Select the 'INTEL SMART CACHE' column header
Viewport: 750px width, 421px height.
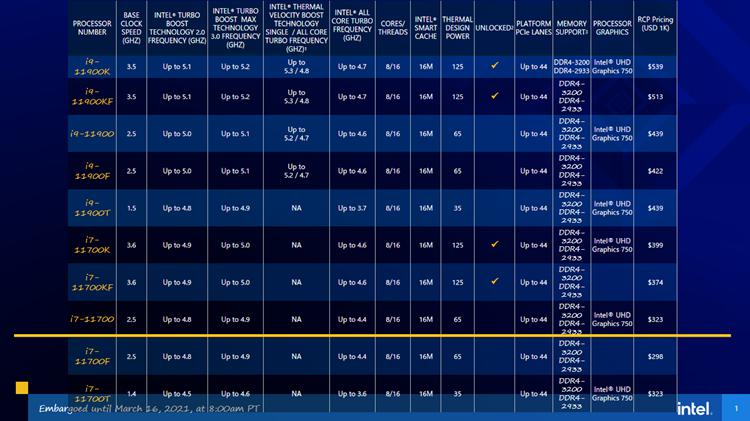point(426,28)
